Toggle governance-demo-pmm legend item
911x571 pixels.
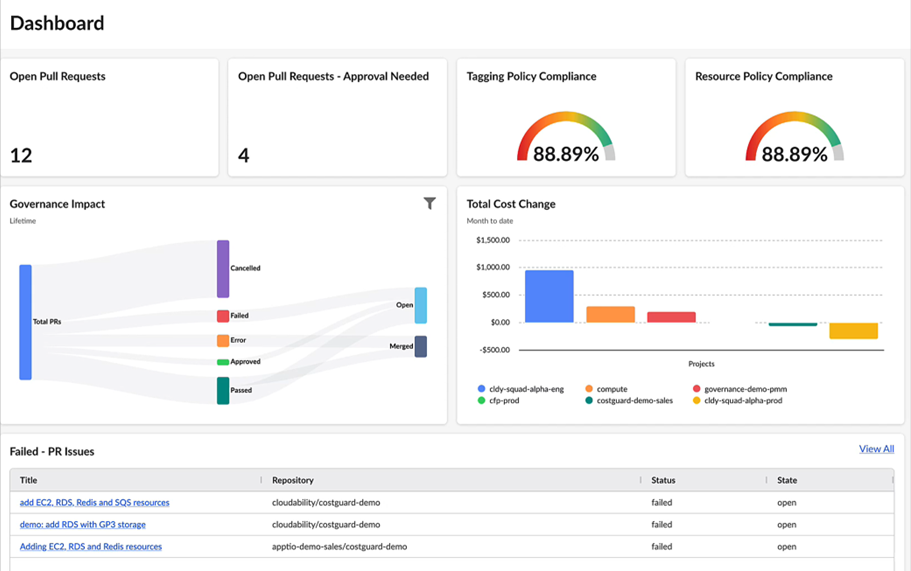(x=740, y=389)
